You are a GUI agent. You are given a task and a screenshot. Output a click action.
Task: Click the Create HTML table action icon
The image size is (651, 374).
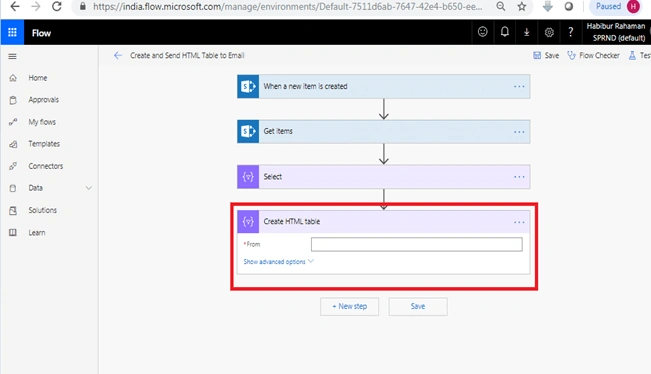tap(248, 222)
